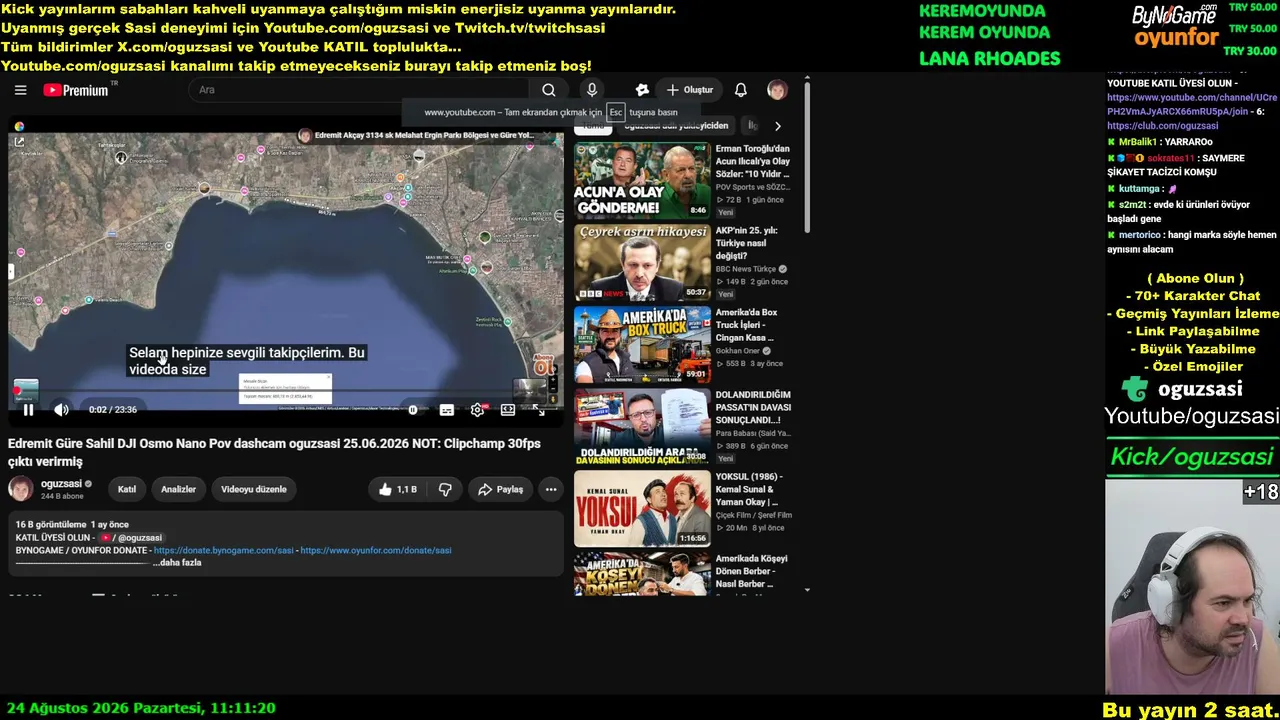Dislike the video with thumbs down
The image size is (1280, 720).
click(446, 489)
